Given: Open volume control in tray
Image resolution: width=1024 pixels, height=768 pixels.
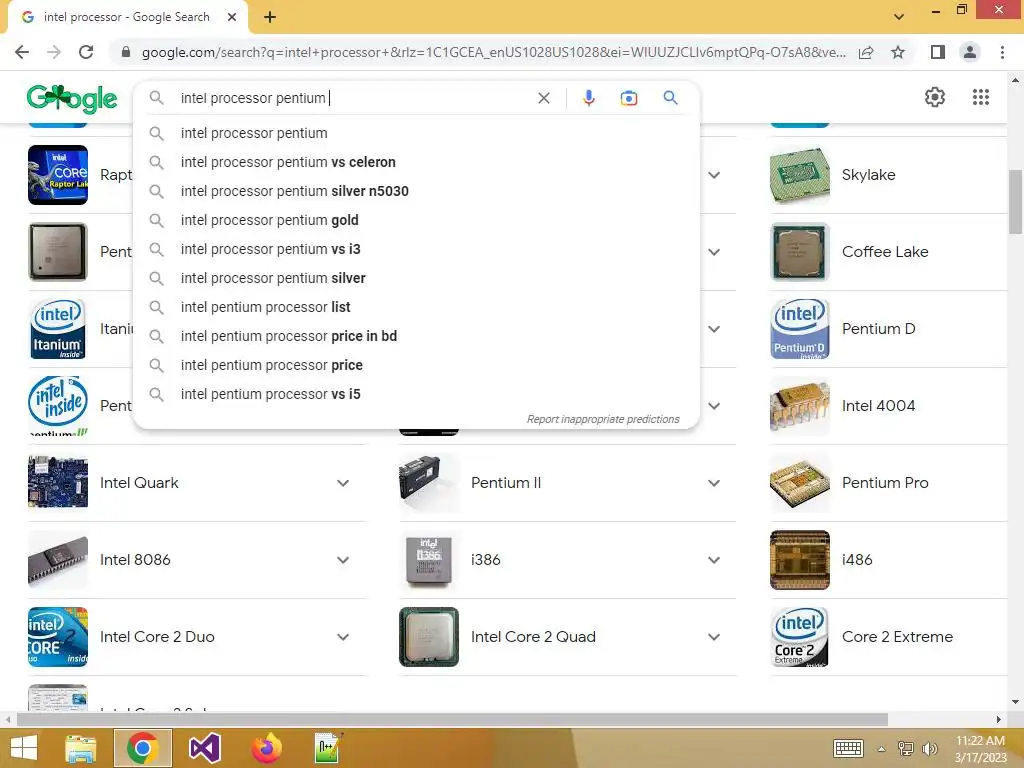Looking at the screenshot, I should pos(929,748).
